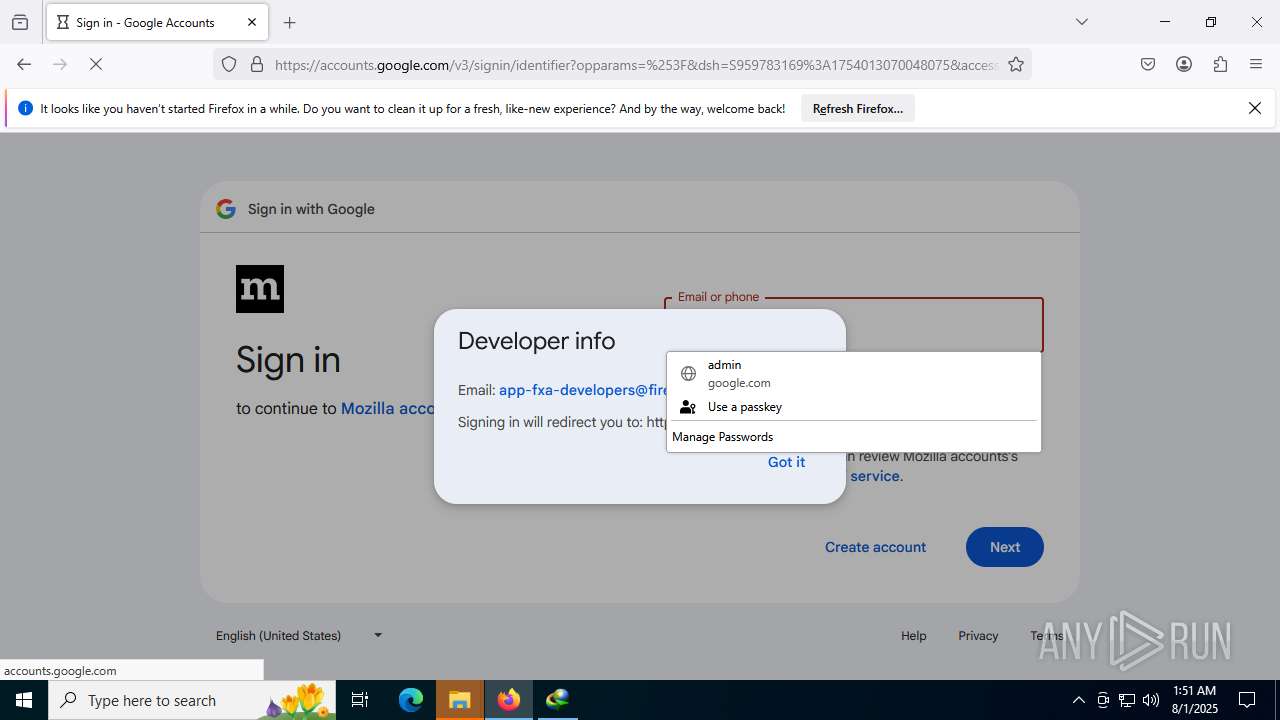Click the Mozilla m logo
This screenshot has width=1280, height=720.
(x=260, y=289)
